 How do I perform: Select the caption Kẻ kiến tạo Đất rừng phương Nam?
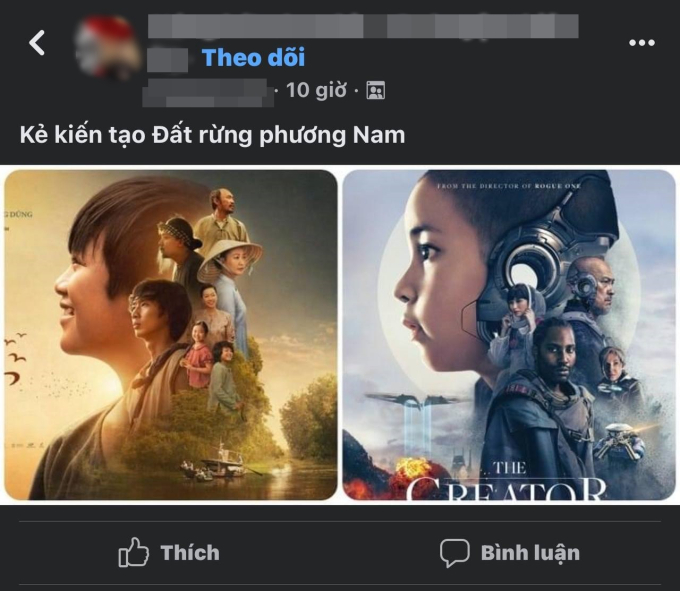(x=212, y=135)
